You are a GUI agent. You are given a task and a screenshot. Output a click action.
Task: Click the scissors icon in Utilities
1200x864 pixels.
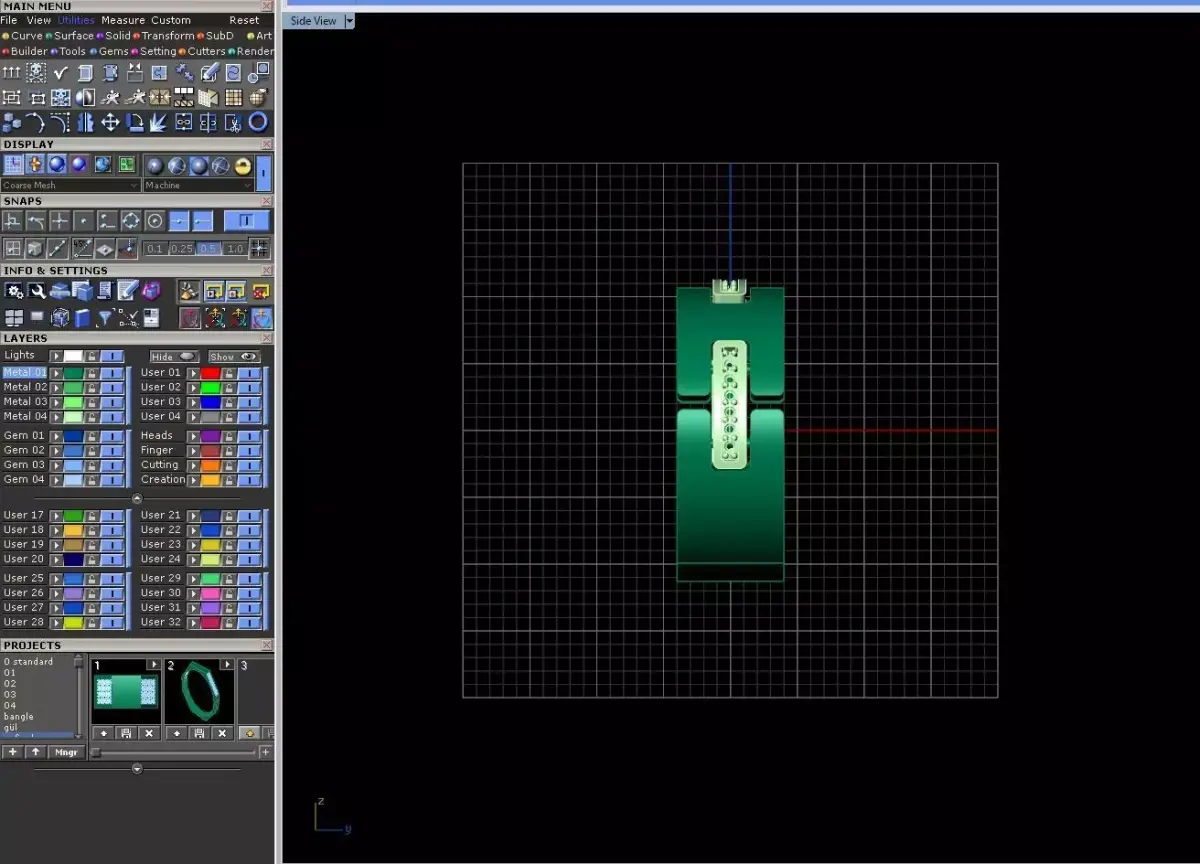point(233,122)
